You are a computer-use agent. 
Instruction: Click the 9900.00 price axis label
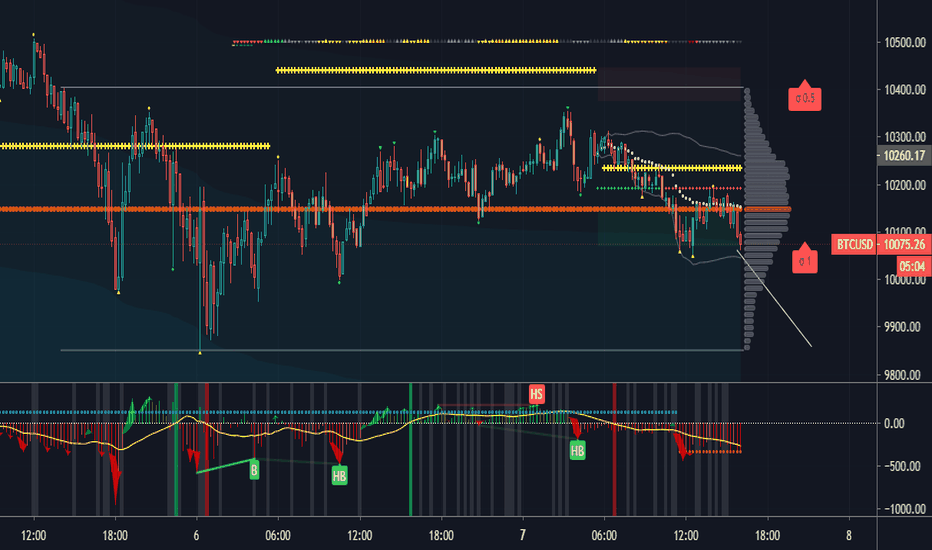pos(905,327)
